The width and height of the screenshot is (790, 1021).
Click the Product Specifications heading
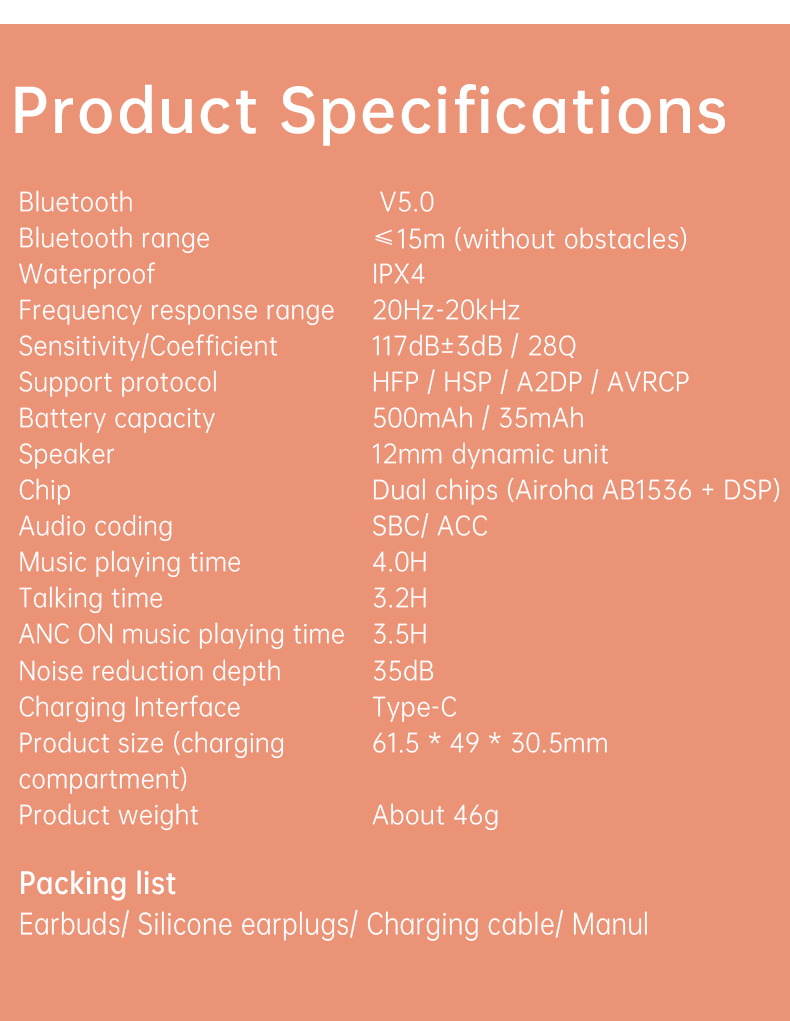coord(369,111)
